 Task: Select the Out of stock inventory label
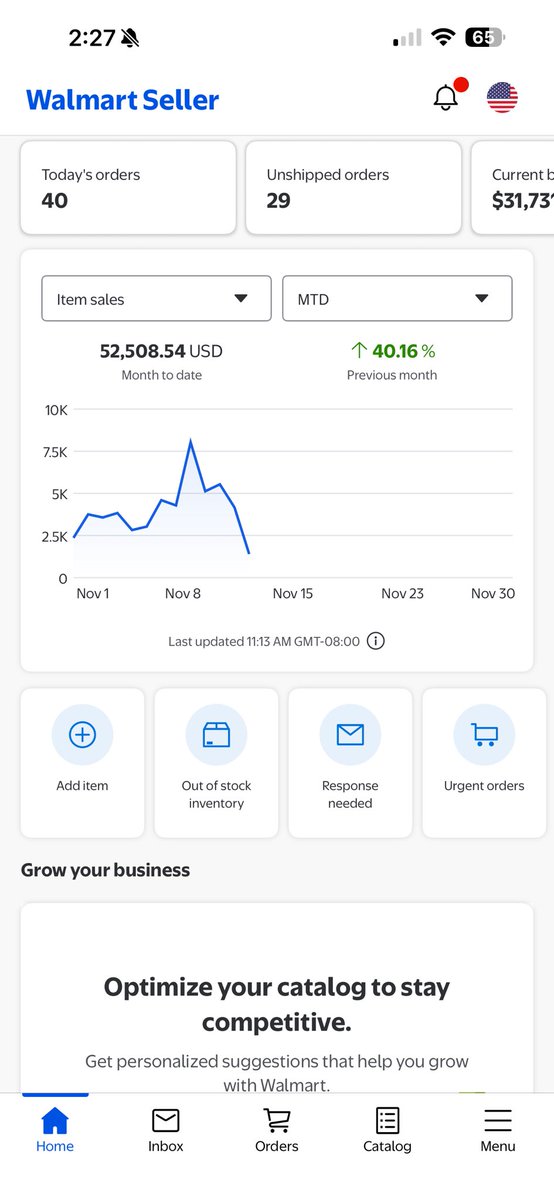click(x=216, y=795)
